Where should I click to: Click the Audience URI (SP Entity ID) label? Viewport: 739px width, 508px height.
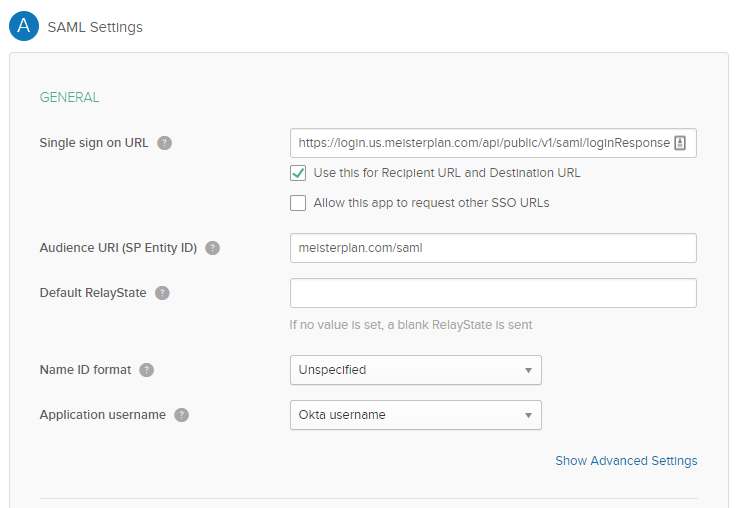[118, 248]
